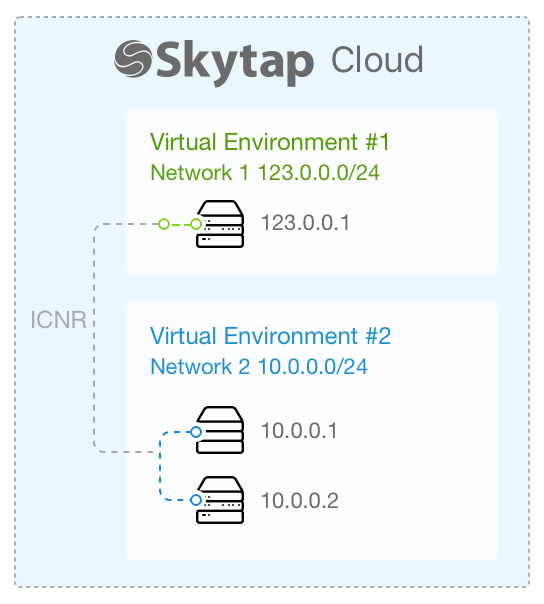The image size is (544, 604).
Task: Click the blue connector node on 10.0.0.2 server
Action: click(x=196, y=500)
